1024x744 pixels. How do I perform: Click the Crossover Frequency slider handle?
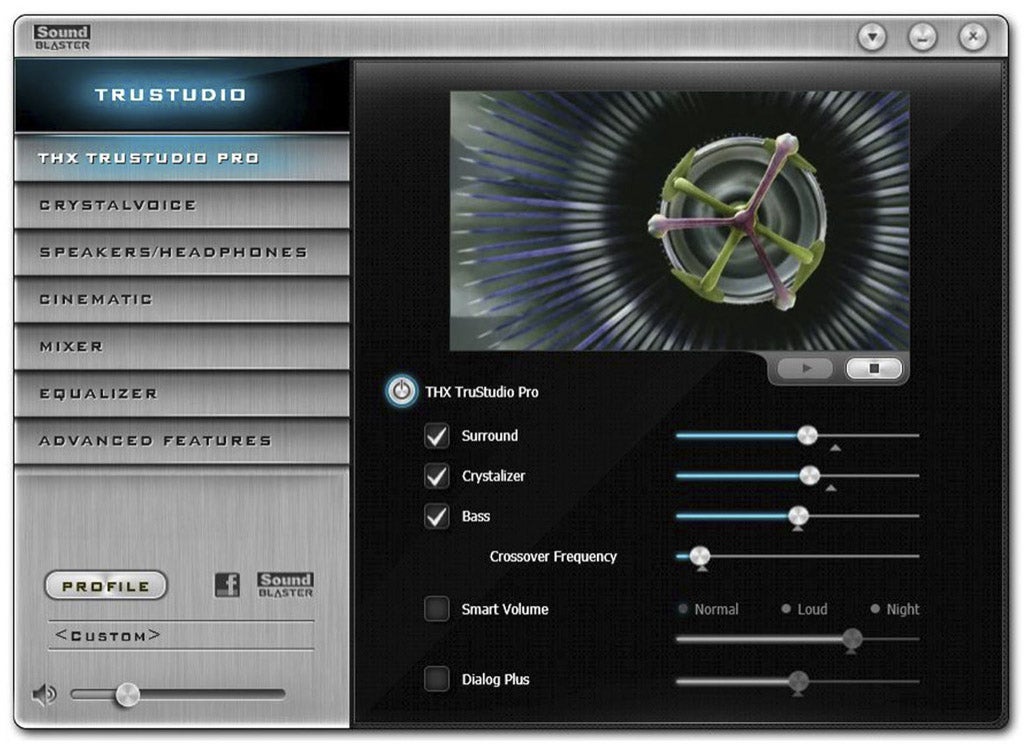(699, 557)
